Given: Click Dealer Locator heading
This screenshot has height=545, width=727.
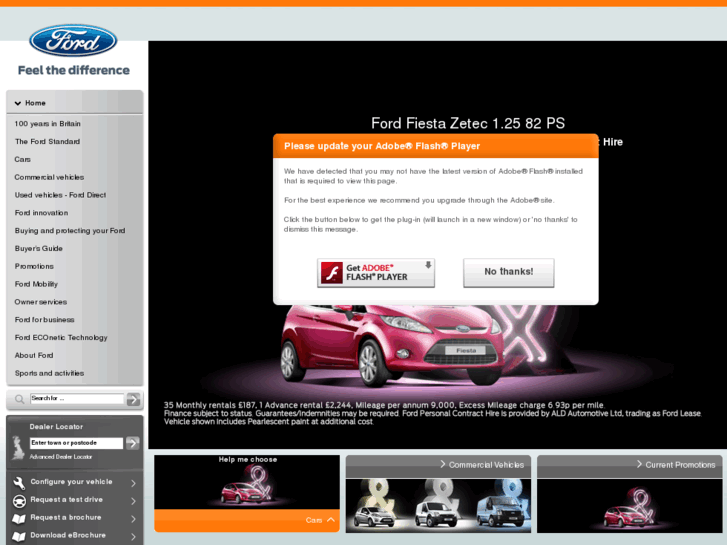Looking at the screenshot, I should click(56, 427).
